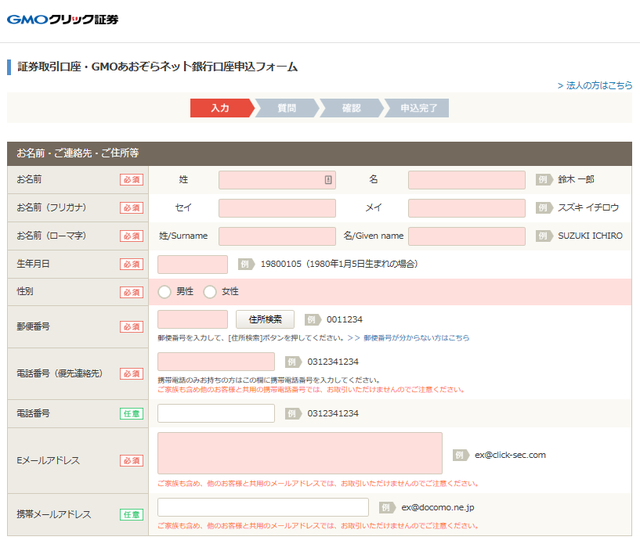Focus the 姓 name input field
The height and width of the screenshot is (544, 640).
pos(277,180)
